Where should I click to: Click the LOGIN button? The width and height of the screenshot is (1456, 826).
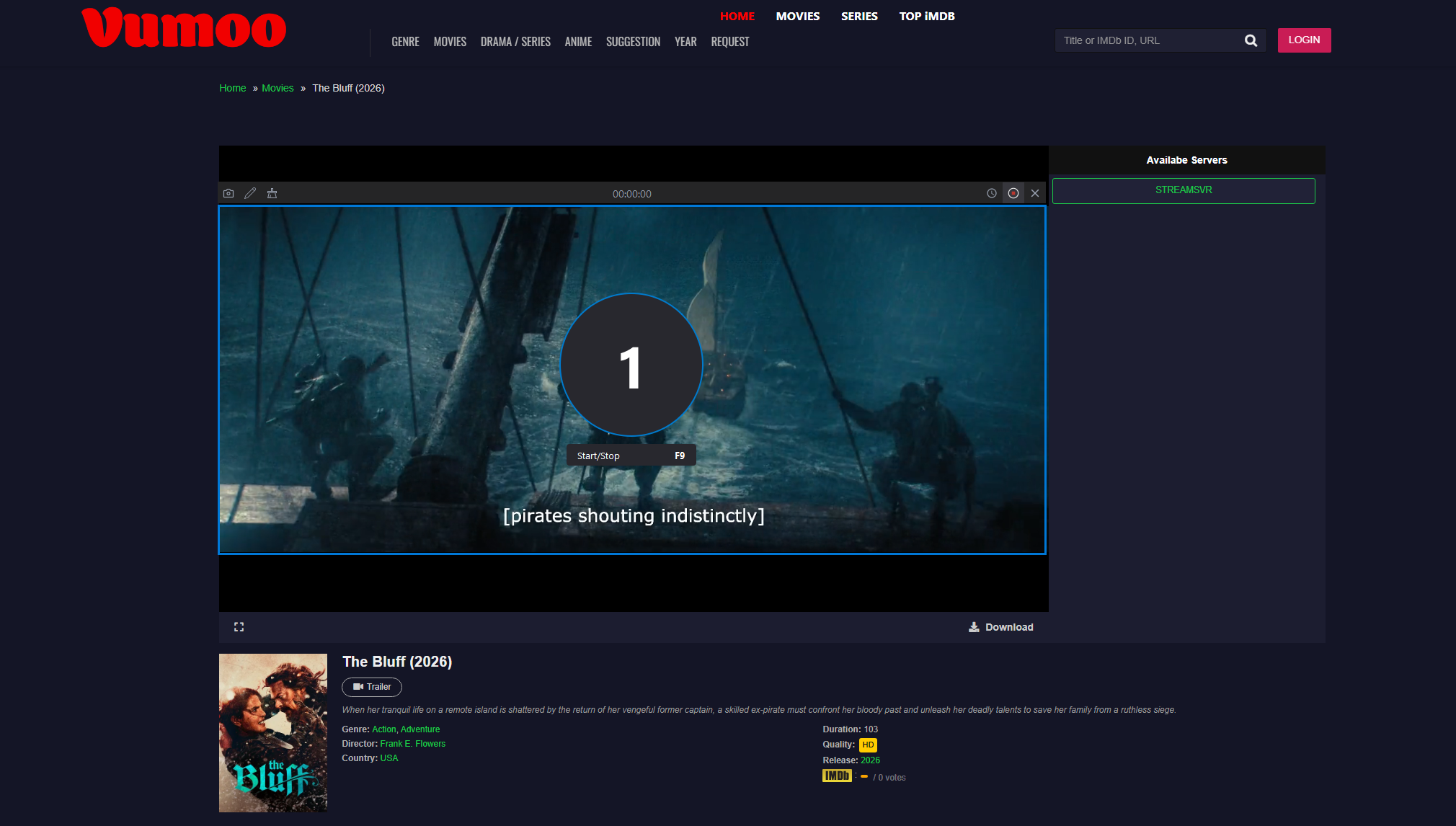1304,40
